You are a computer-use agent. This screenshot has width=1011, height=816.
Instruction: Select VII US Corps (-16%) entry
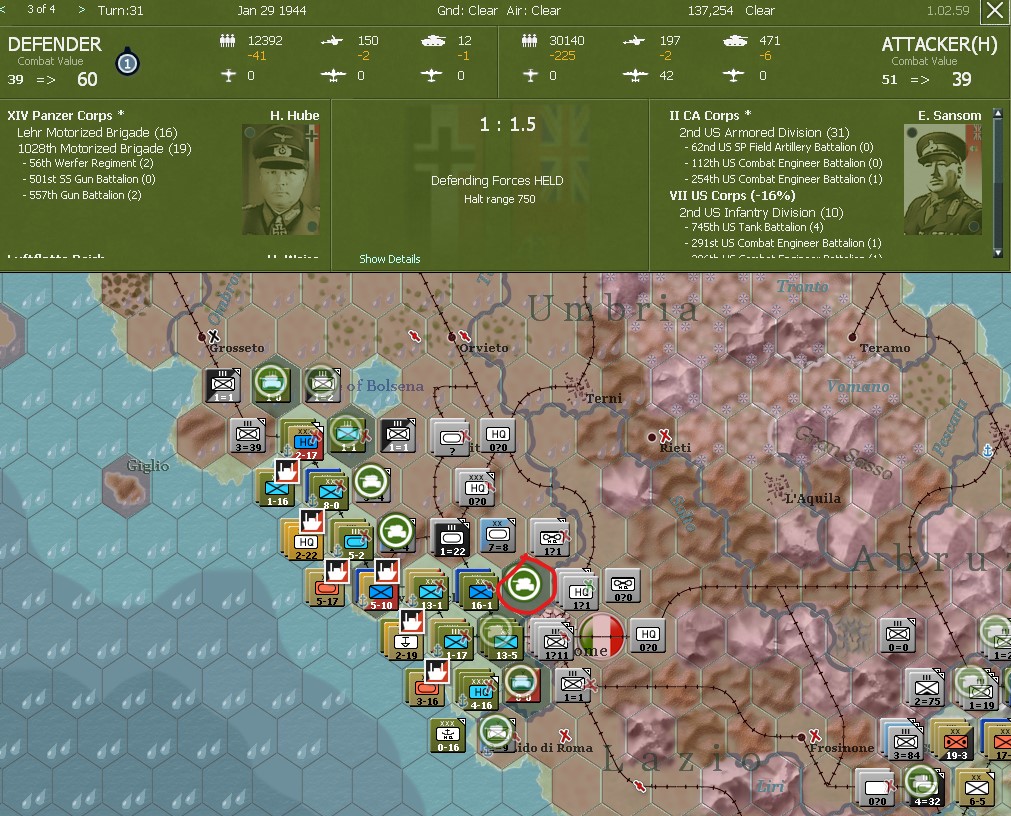pos(732,195)
